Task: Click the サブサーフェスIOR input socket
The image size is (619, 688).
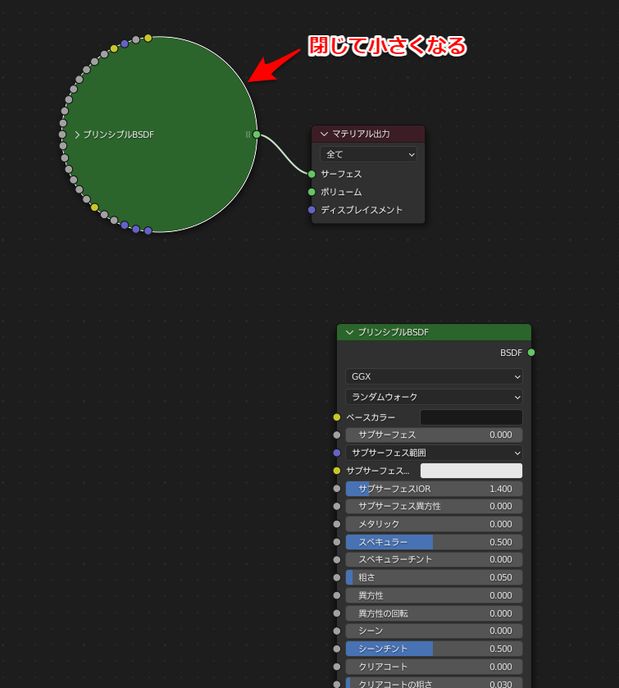Action: click(x=336, y=488)
